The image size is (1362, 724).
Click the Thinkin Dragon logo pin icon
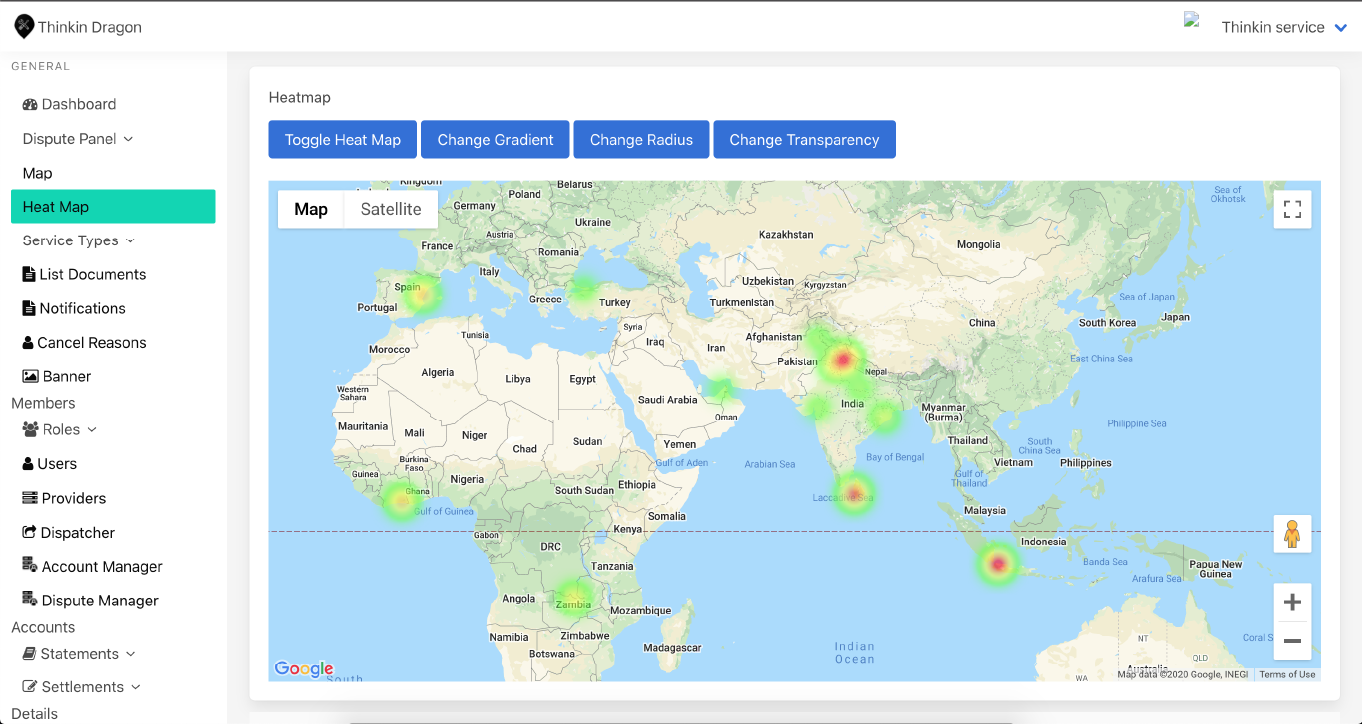pyautogui.click(x=24, y=27)
